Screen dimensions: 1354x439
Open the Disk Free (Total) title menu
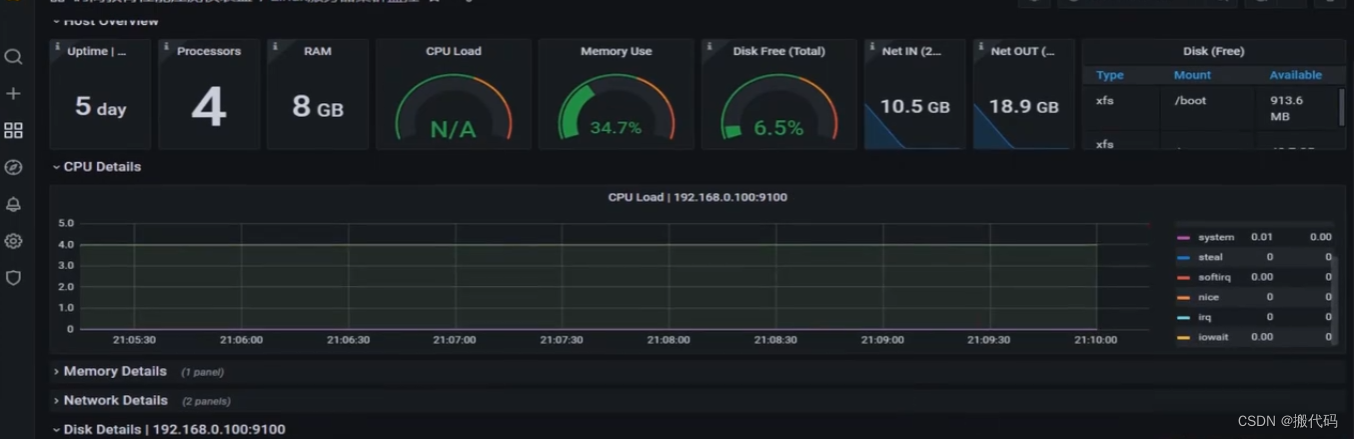(x=779, y=51)
